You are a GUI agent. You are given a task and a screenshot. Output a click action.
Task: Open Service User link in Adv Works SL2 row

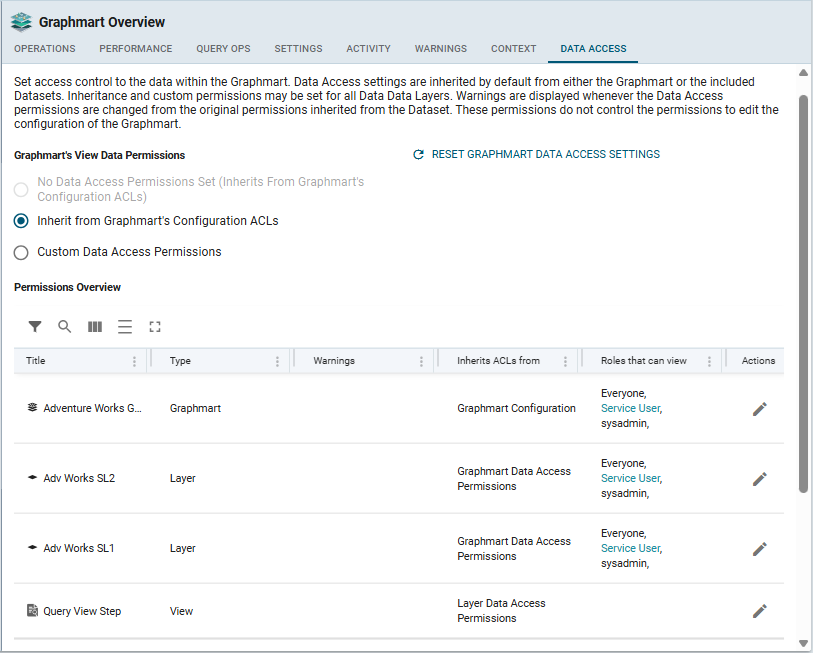coord(630,478)
